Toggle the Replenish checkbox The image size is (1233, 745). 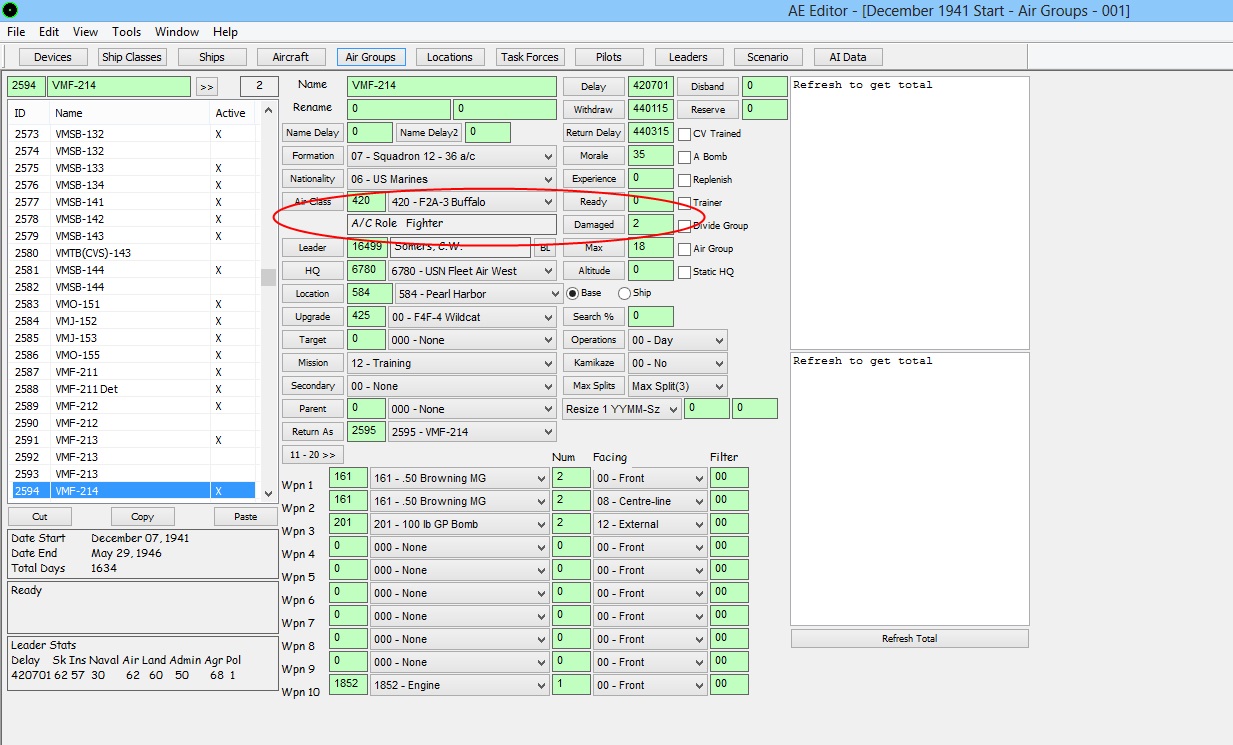685,180
